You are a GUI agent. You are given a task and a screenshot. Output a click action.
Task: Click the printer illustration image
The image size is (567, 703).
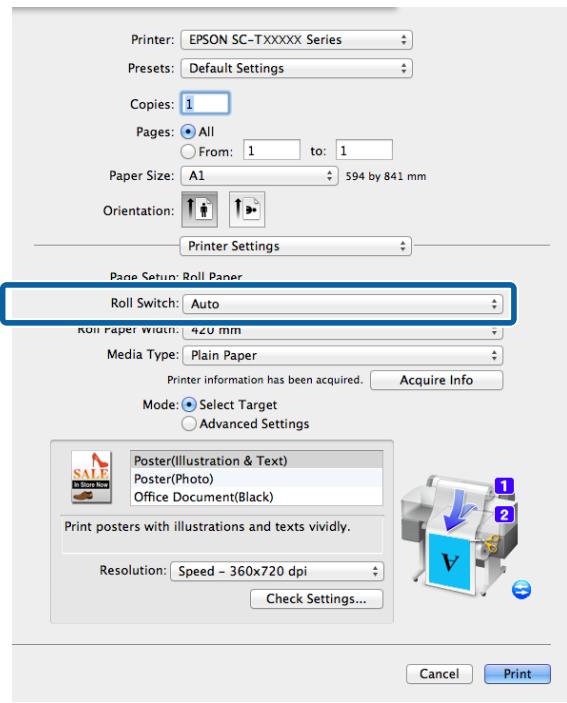(x=459, y=535)
